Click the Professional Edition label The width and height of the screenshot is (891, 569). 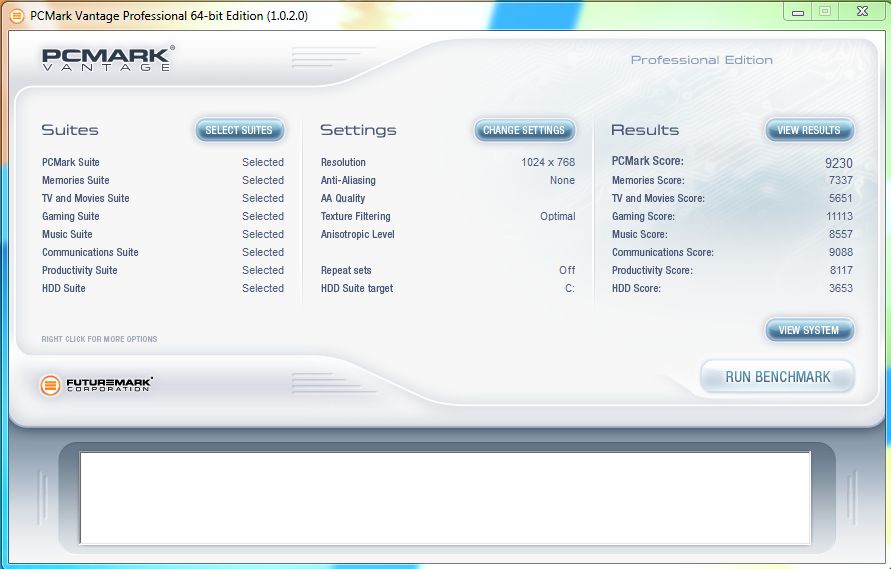[702, 60]
